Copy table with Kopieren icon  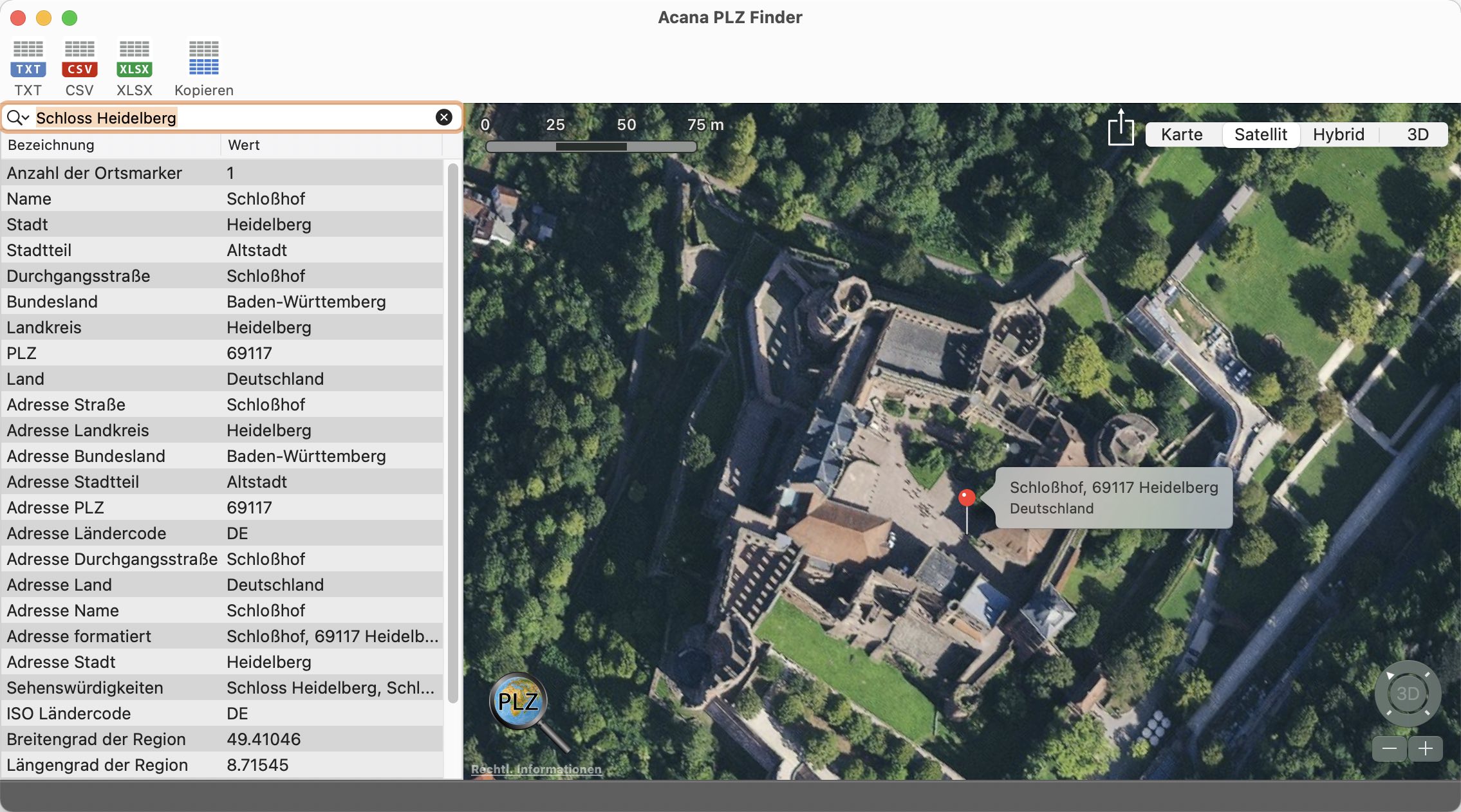coord(204,68)
